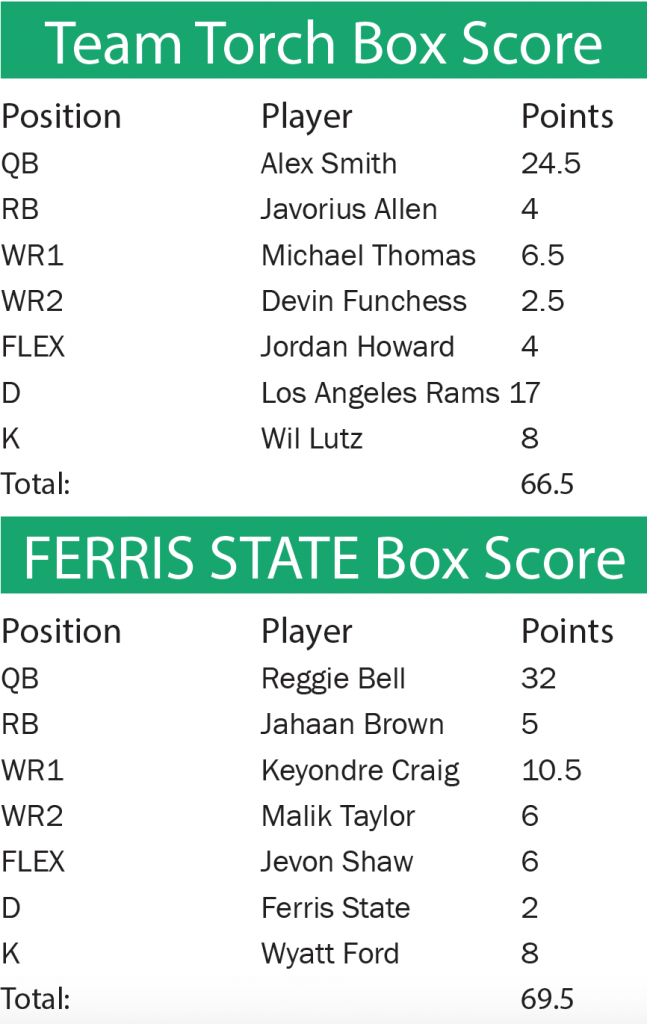Viewport: 647px width, 1024px height.
Task: Select Malik Taylor in the player column
Action: tap(338, 817)
